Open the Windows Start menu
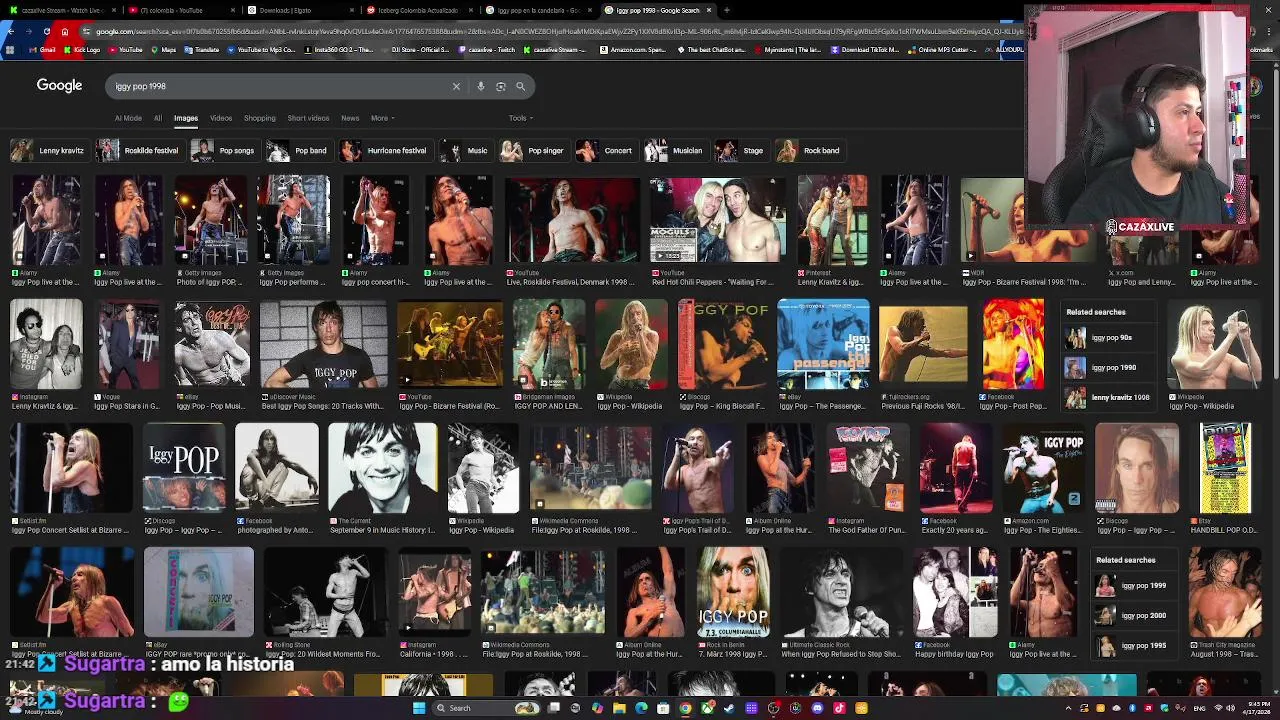Screen dimensions: 1280x720 pos(419,708)
